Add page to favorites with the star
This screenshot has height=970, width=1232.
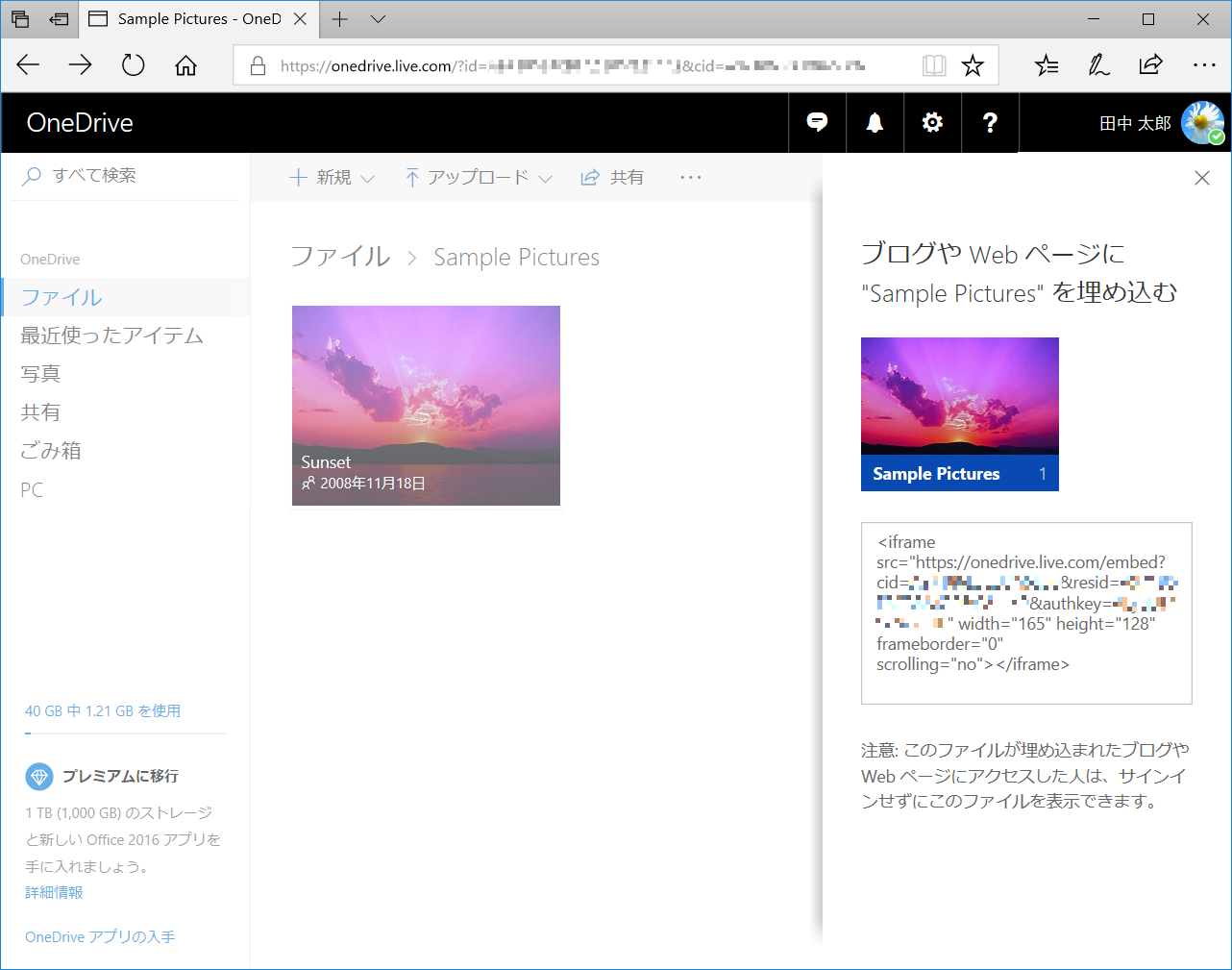[973, 64]
